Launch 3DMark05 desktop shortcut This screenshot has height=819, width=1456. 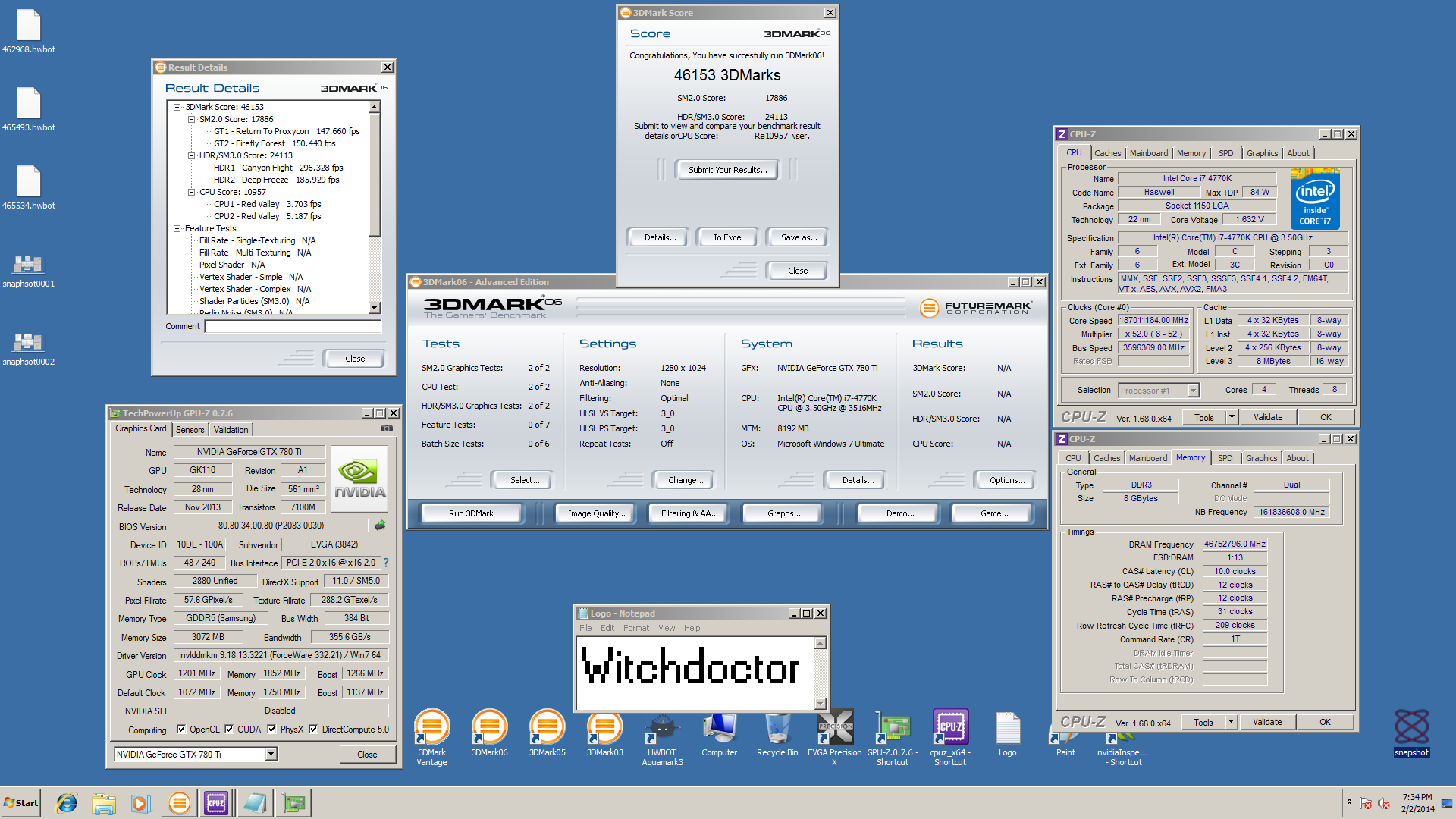coord(547,733)
